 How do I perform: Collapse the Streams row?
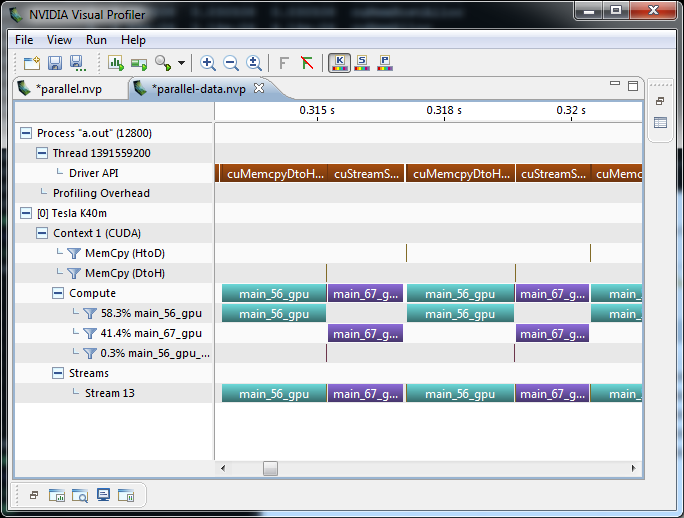58,373
